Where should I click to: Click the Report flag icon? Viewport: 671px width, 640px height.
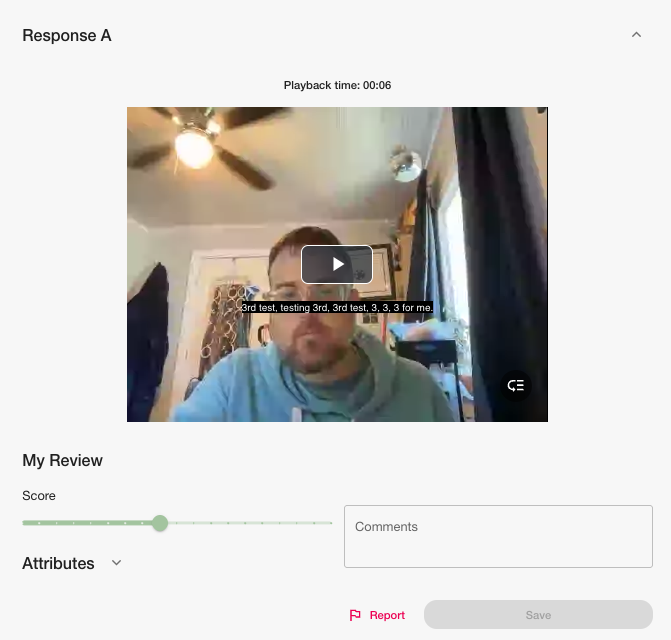tap(355, 615)
